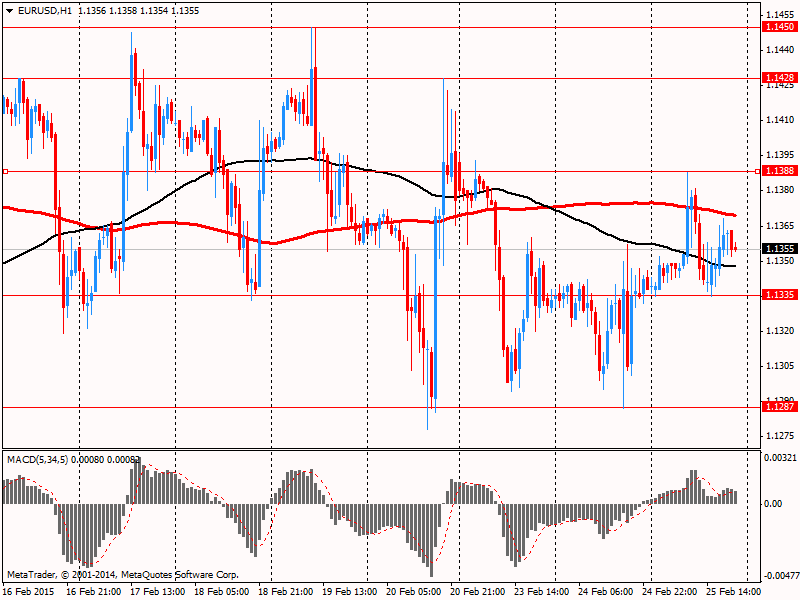Select the 1.1388 red price tag
Viewport: 800px width, 600px height.
(778, 171)
